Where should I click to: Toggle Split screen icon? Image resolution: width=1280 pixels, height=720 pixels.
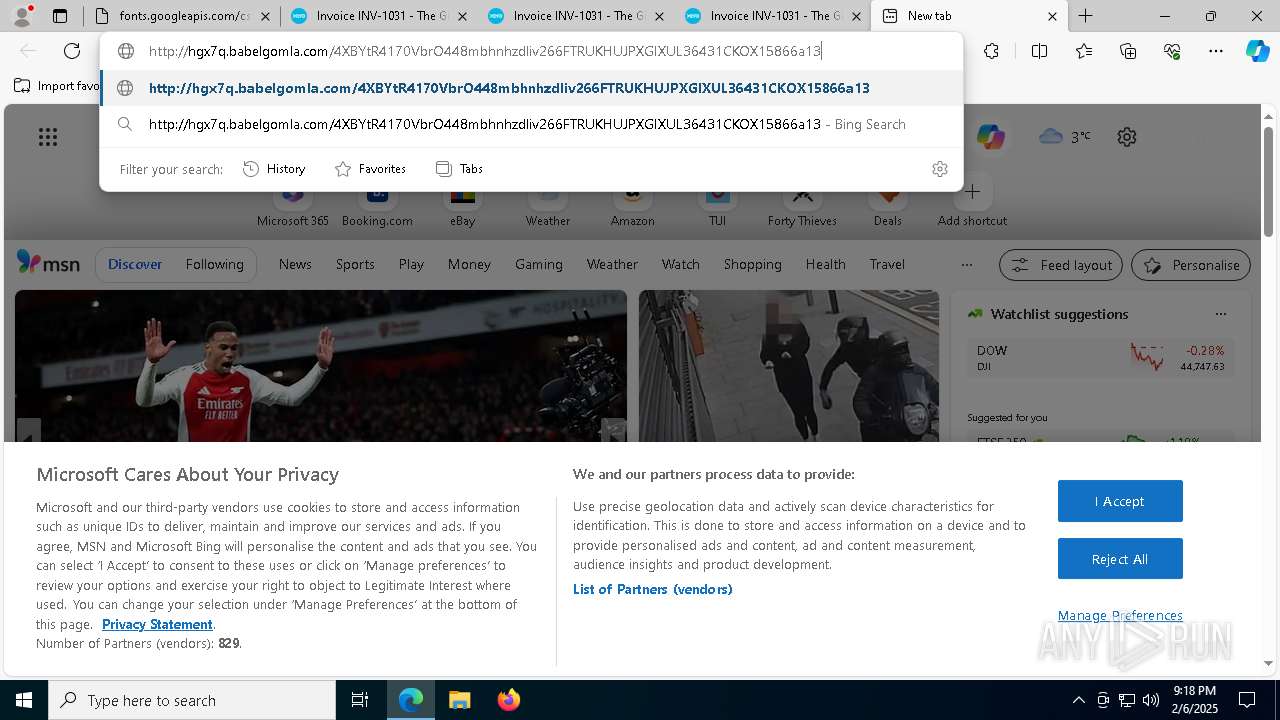(x=1039, y=51)
